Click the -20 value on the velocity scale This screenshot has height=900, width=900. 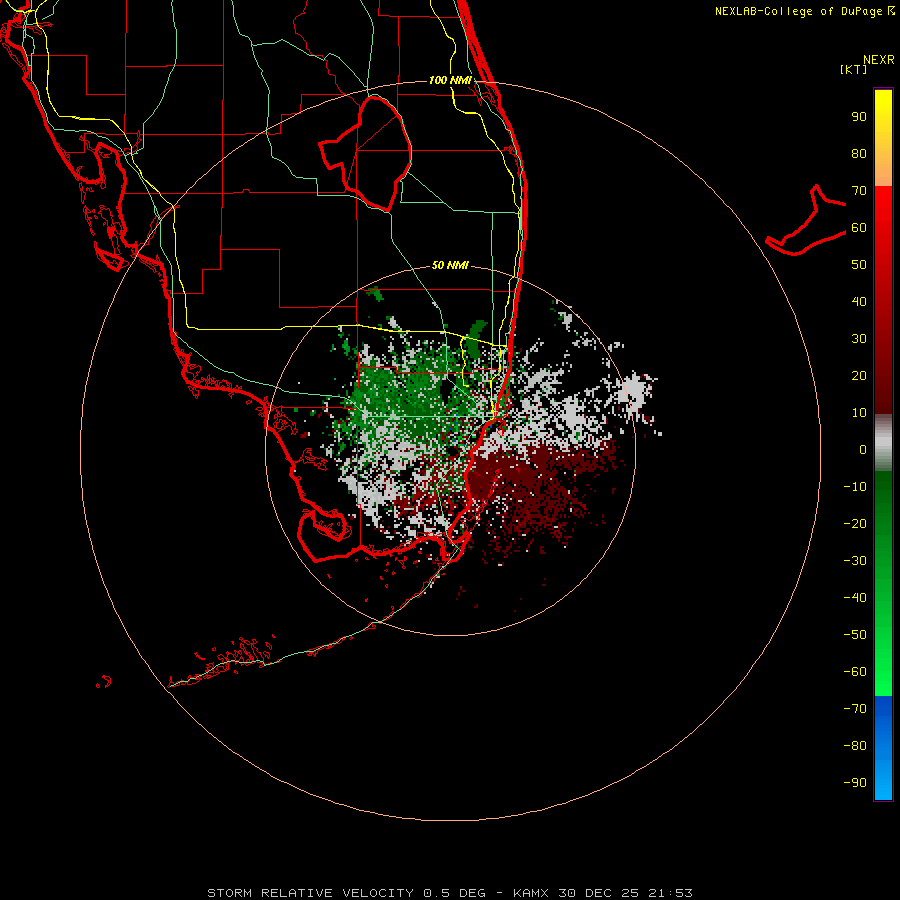point(855,523)
